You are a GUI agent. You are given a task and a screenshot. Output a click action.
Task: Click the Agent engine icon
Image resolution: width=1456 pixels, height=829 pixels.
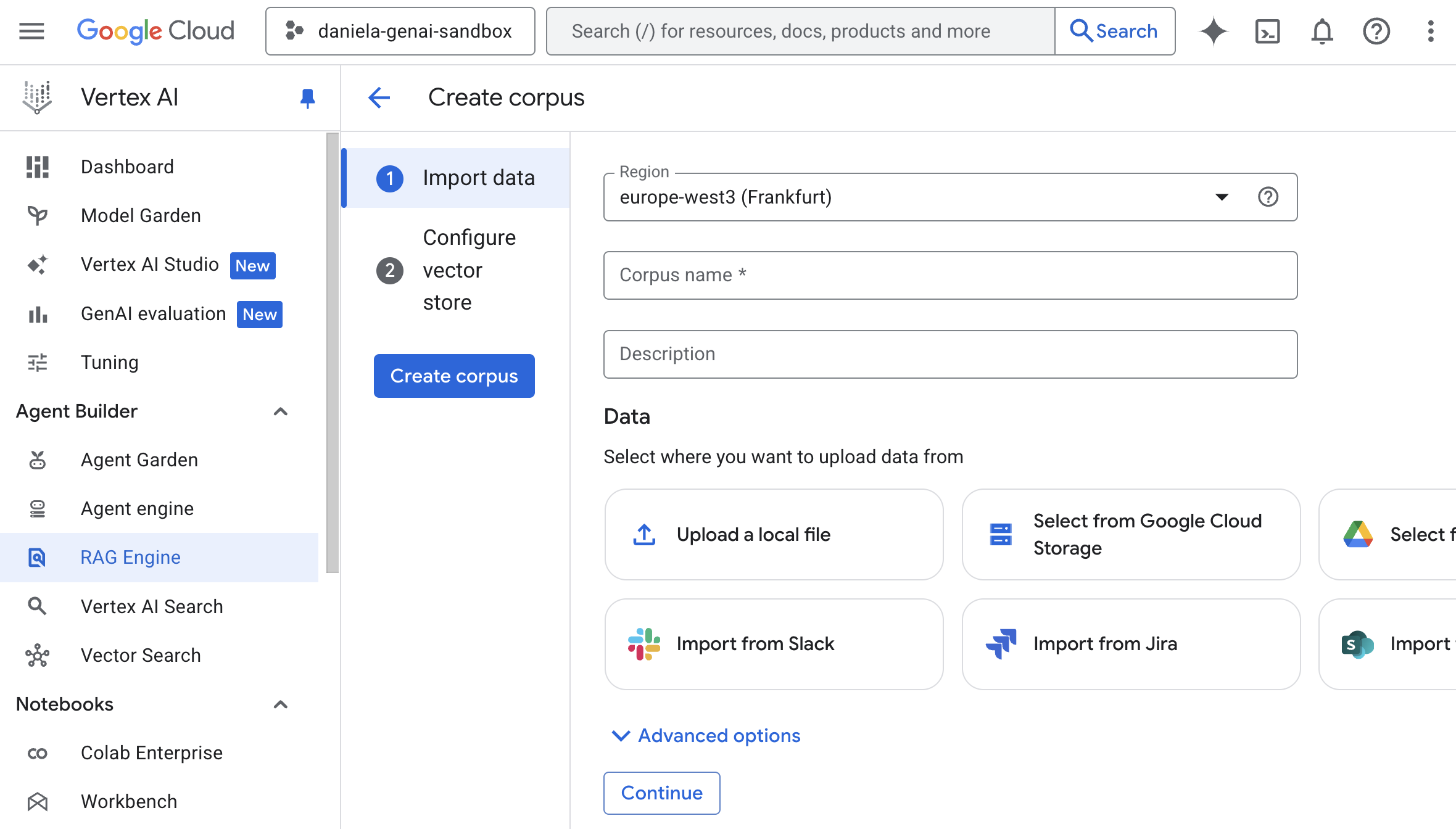pyautogui.click(x=38, y=509)
